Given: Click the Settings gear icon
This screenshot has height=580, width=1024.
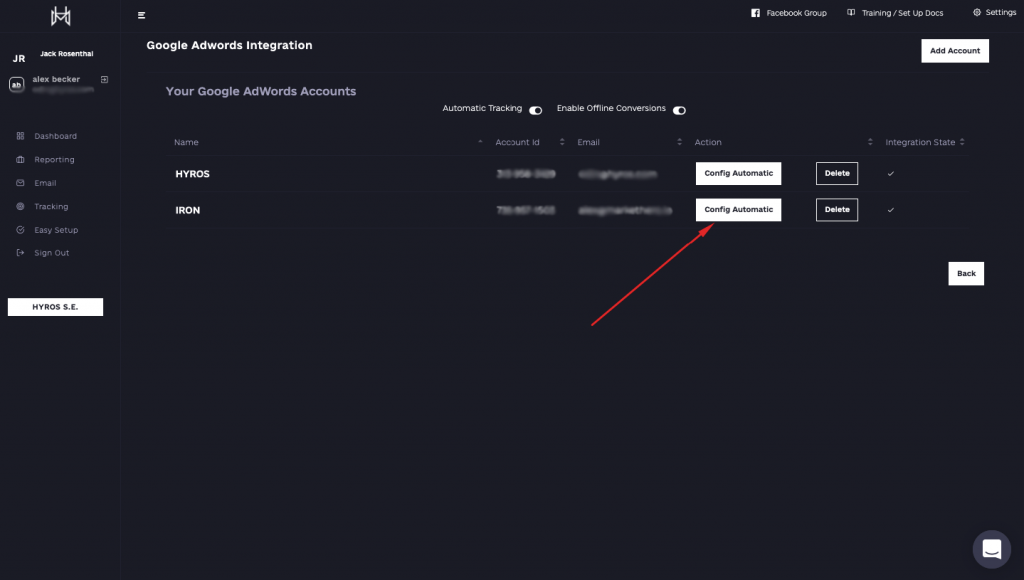Looking at the screenshot, I should [977, 12].
